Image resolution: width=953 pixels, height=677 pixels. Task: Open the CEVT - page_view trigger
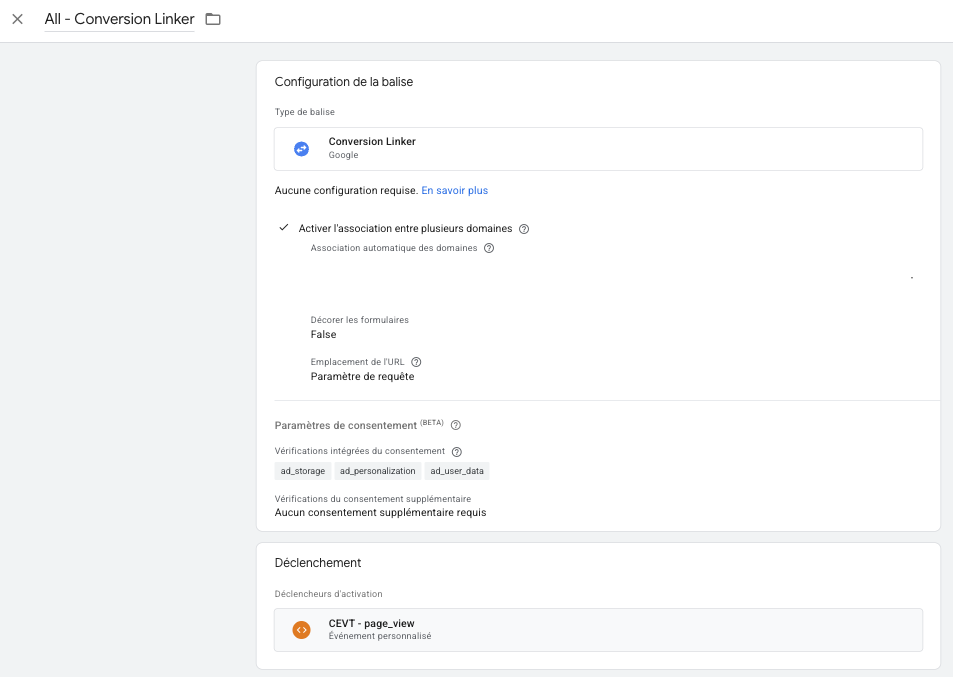[598, 630]
